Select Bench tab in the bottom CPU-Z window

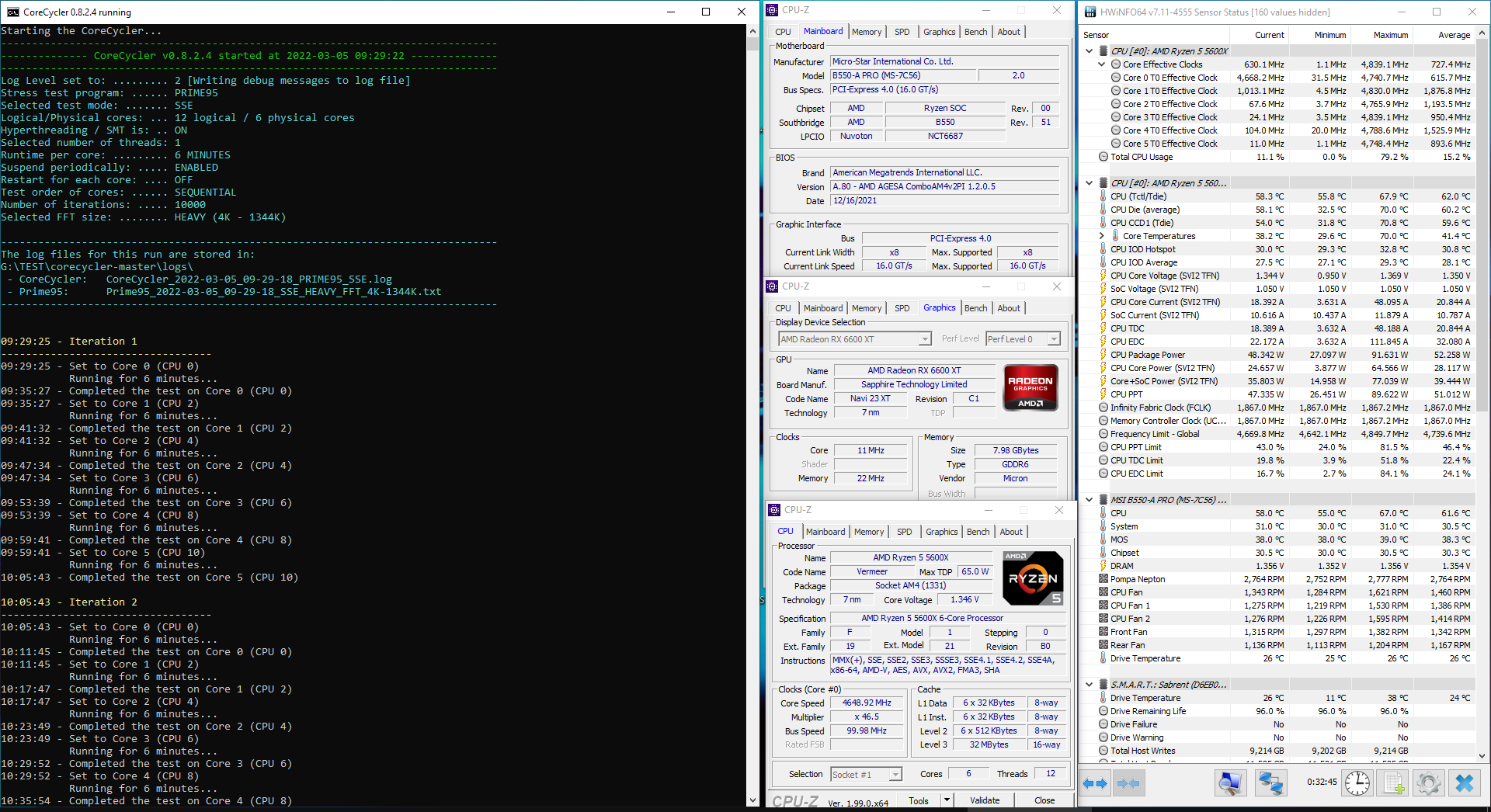(978, 532)
